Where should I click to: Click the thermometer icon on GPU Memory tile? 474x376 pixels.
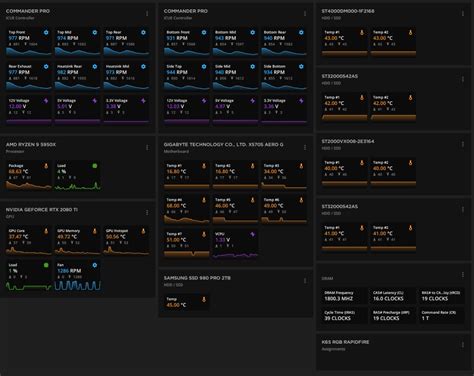[x=95, y=231]
